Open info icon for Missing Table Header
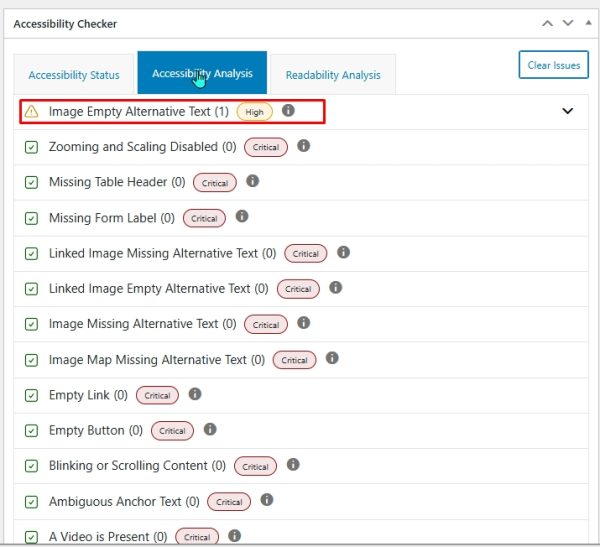The width and height of the screenshot is (600, 547). (x=253, y=181)
